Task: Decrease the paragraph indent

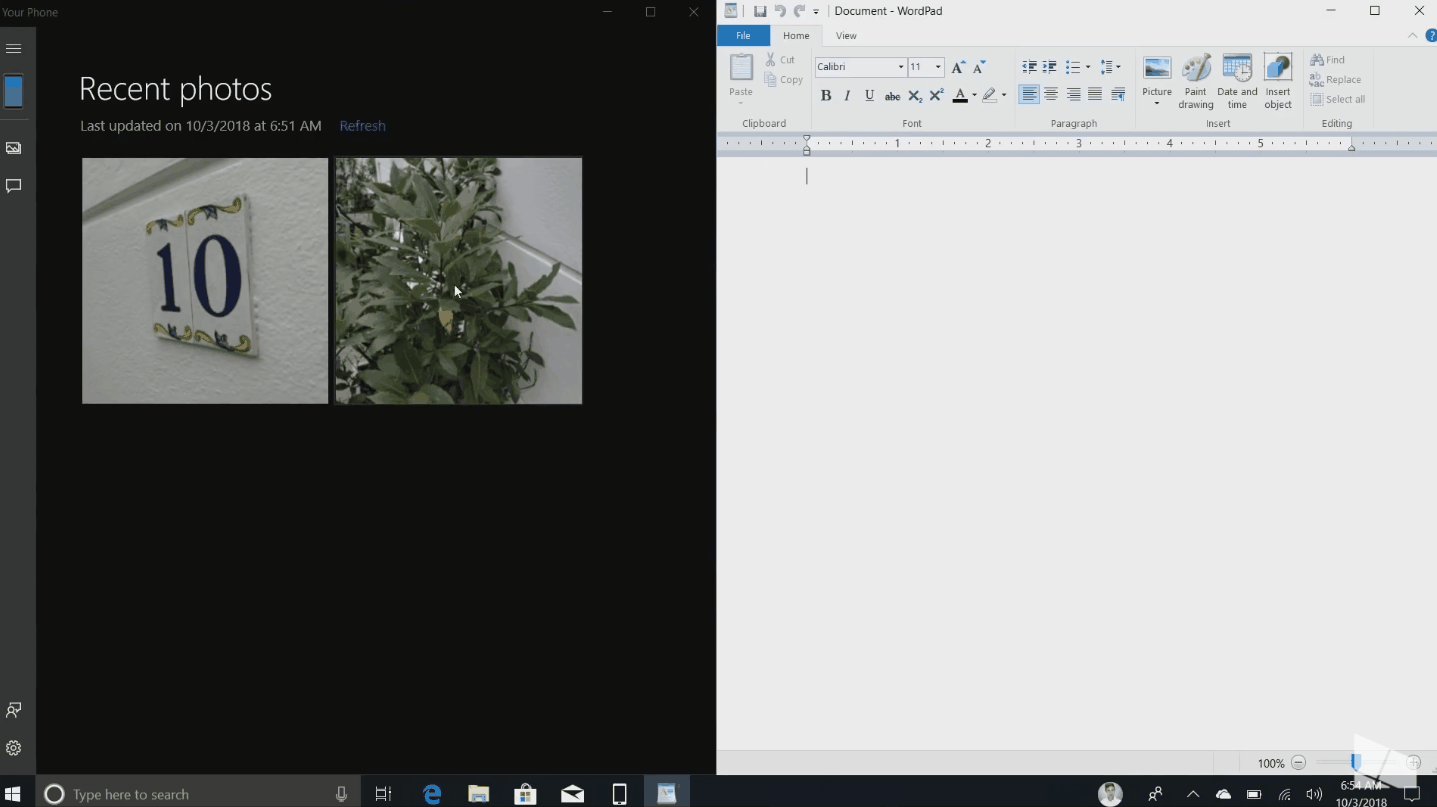Action: 1029,67
